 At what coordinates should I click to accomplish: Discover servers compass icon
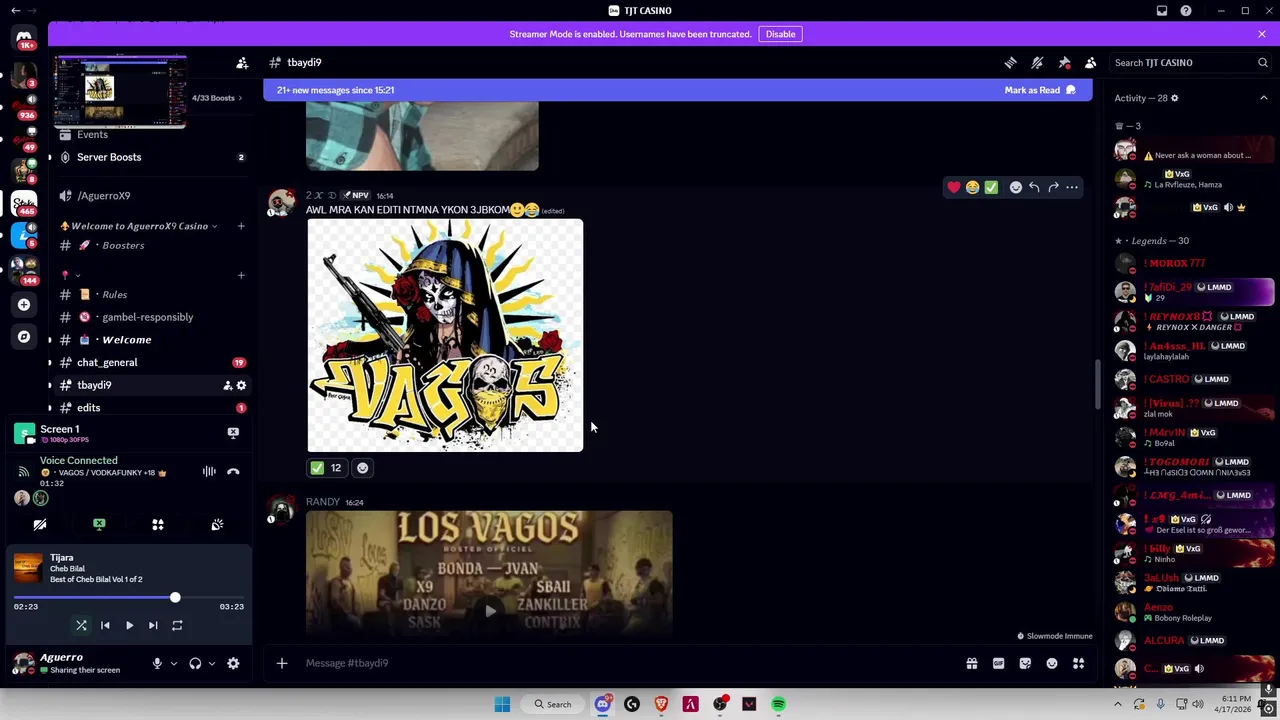click(24, 337)
